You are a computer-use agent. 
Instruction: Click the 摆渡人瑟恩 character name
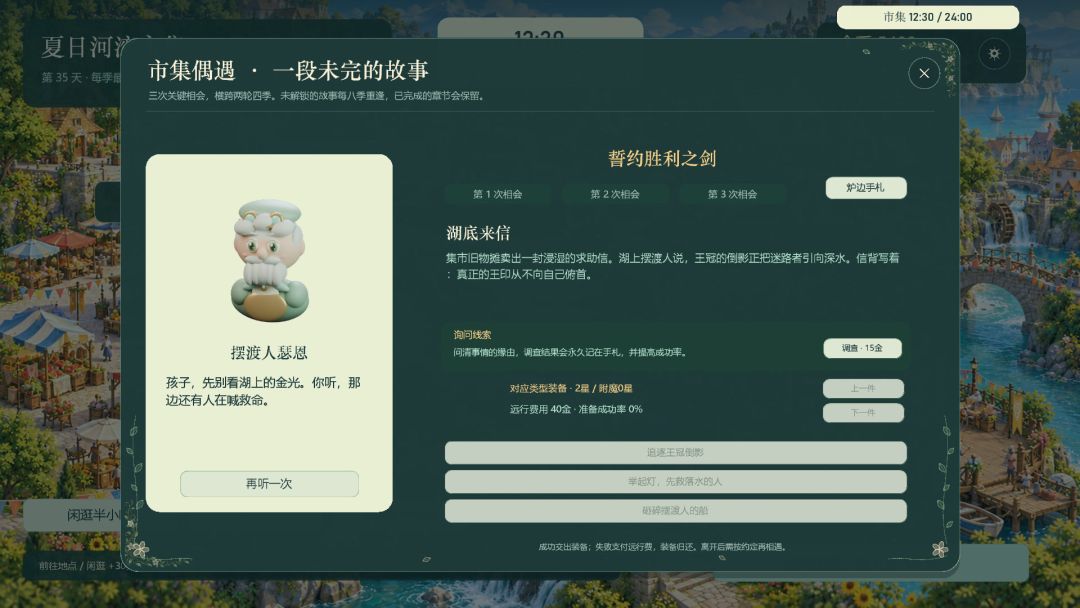coord(269,353)
